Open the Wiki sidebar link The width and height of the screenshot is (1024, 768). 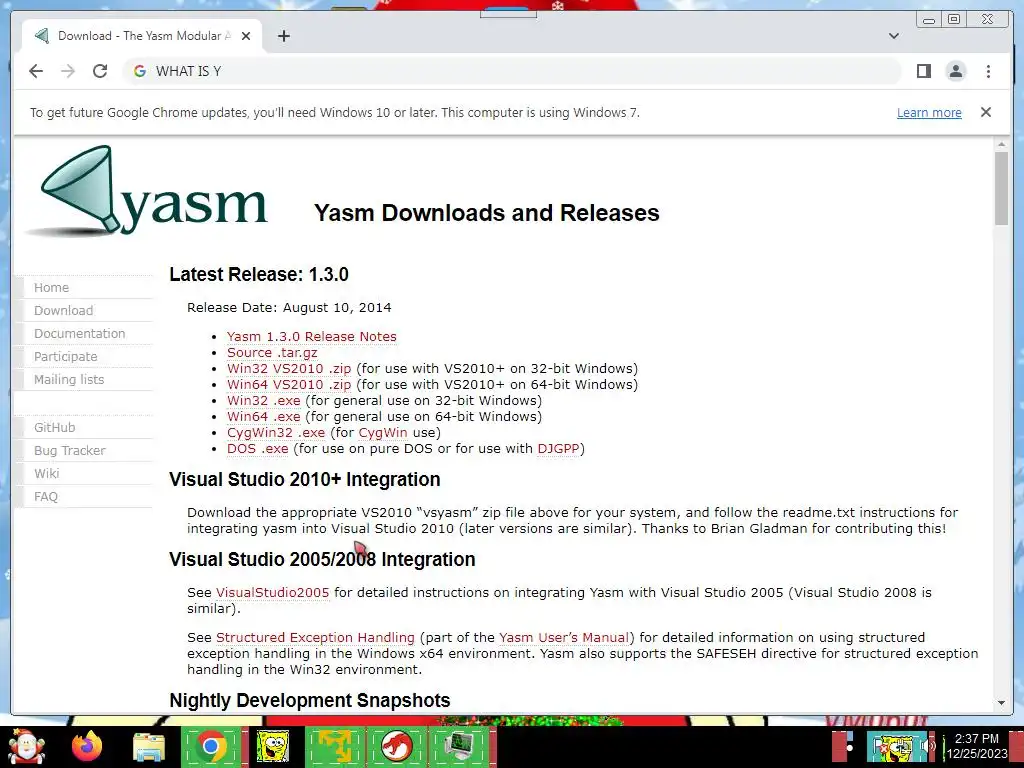[46, 473]
